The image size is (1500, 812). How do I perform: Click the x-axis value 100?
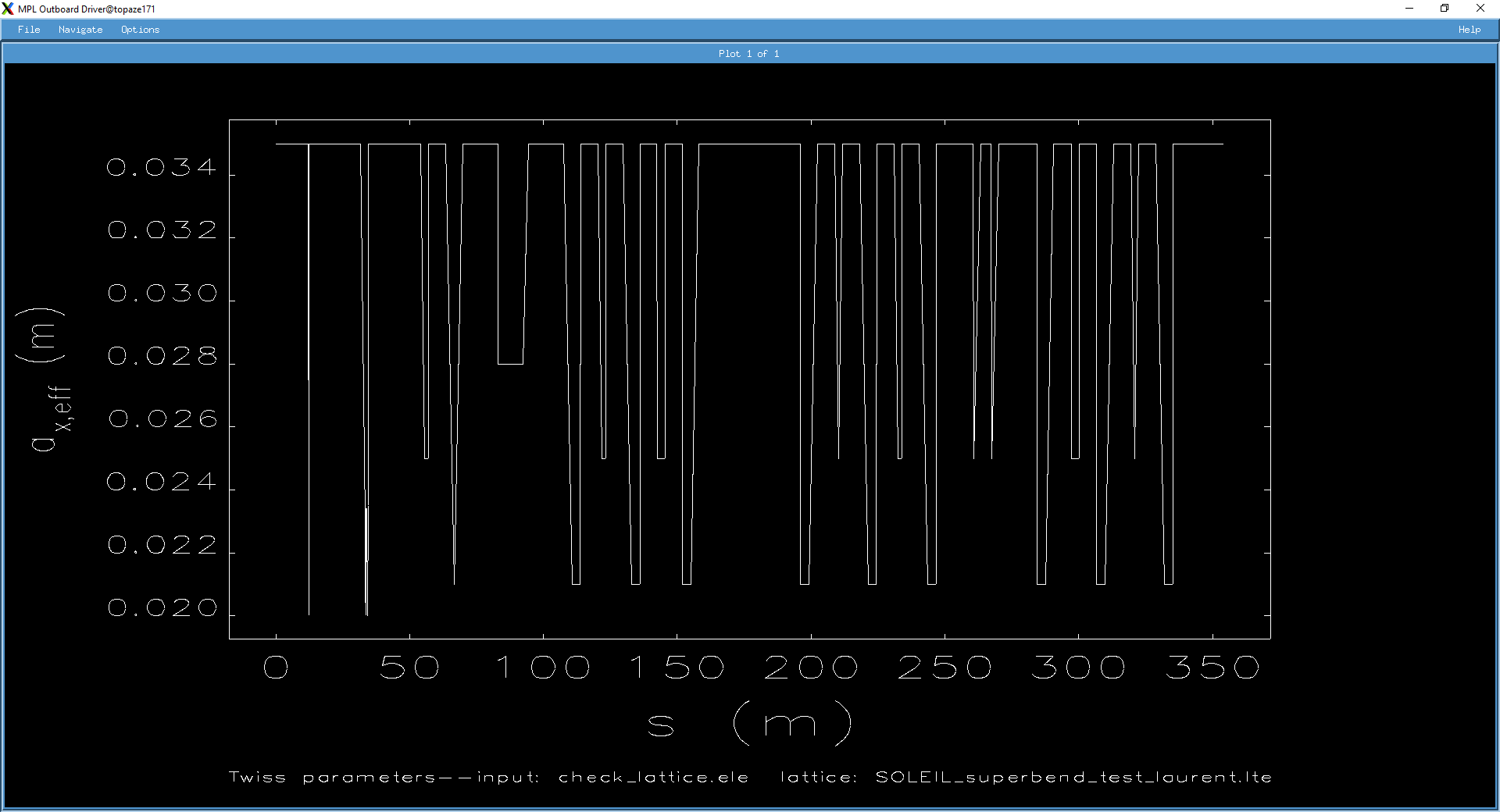click(544, 668)
